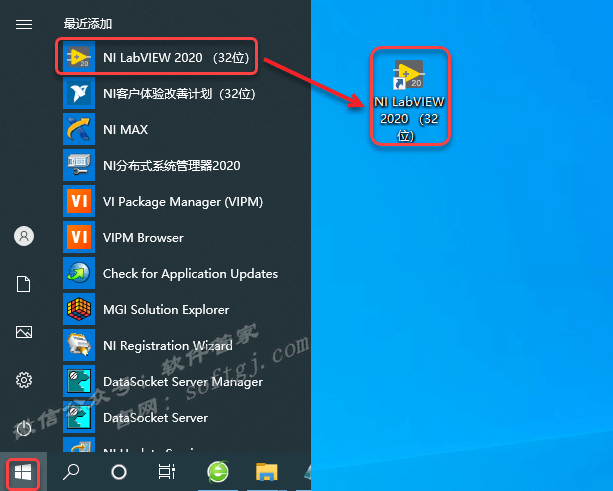Screen dimensions: 613x491
Task: Open the taskbar search magnifier
Action: pos(71,472)
